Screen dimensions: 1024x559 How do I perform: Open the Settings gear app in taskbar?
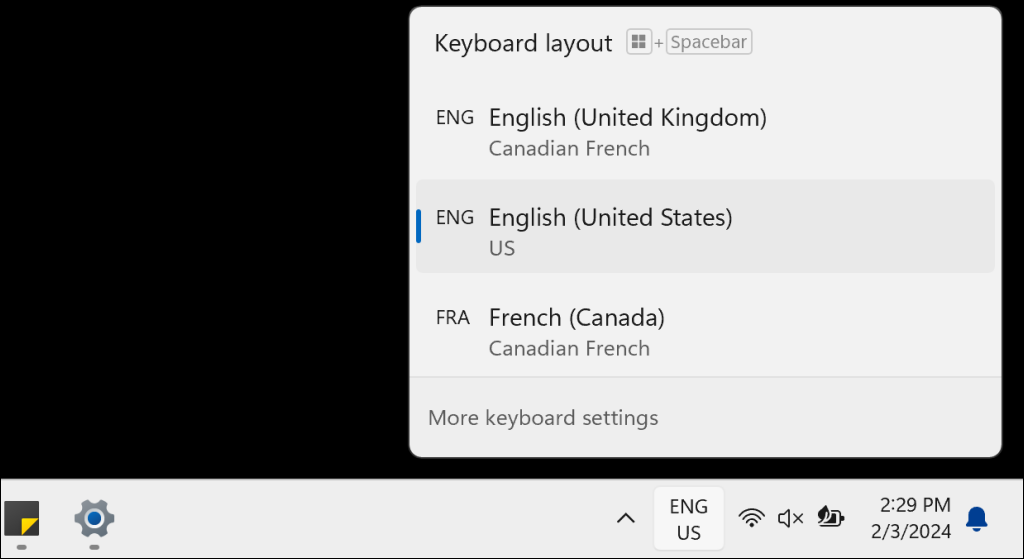click(95, 519)
